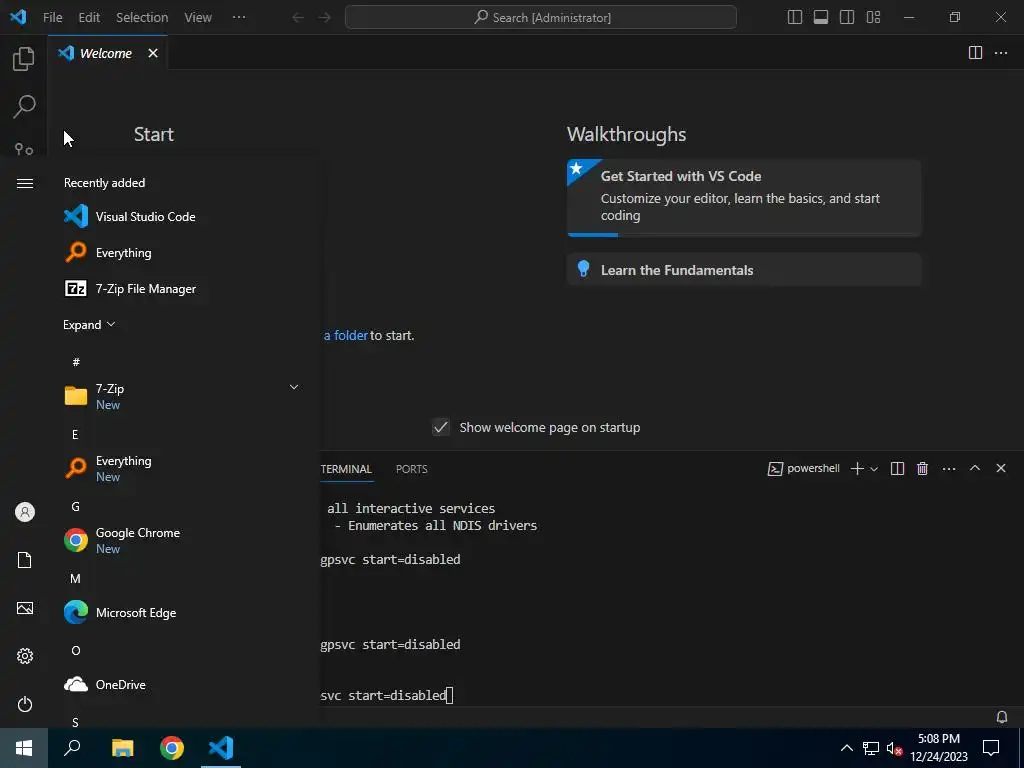Open Pictures from Start menu side rail

pos(25,608)
